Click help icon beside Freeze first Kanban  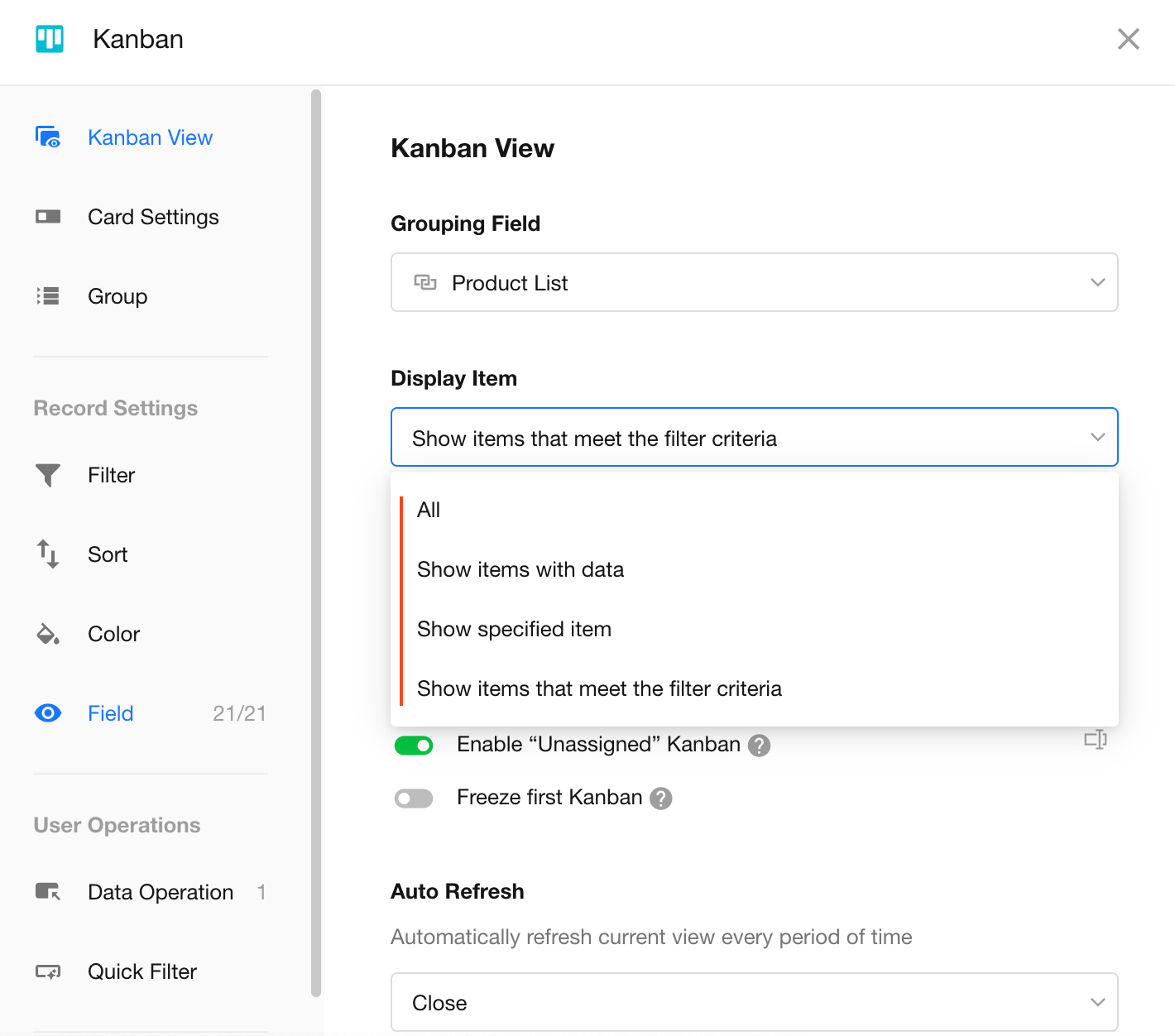[x=660, y=799]
